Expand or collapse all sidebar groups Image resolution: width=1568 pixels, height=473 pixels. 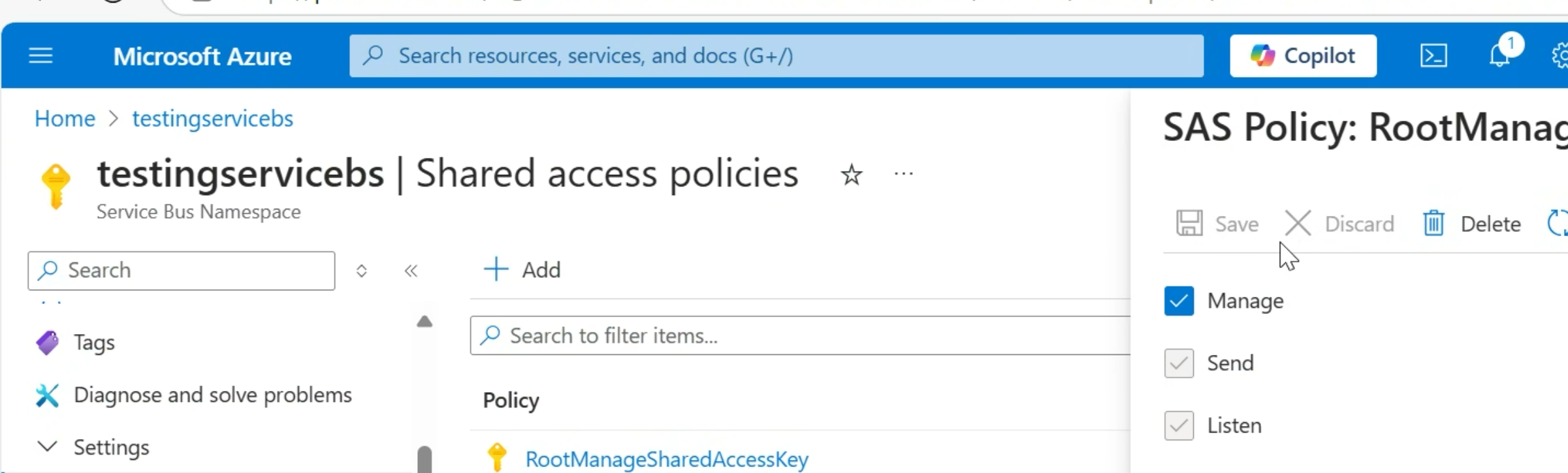point(362,271)
